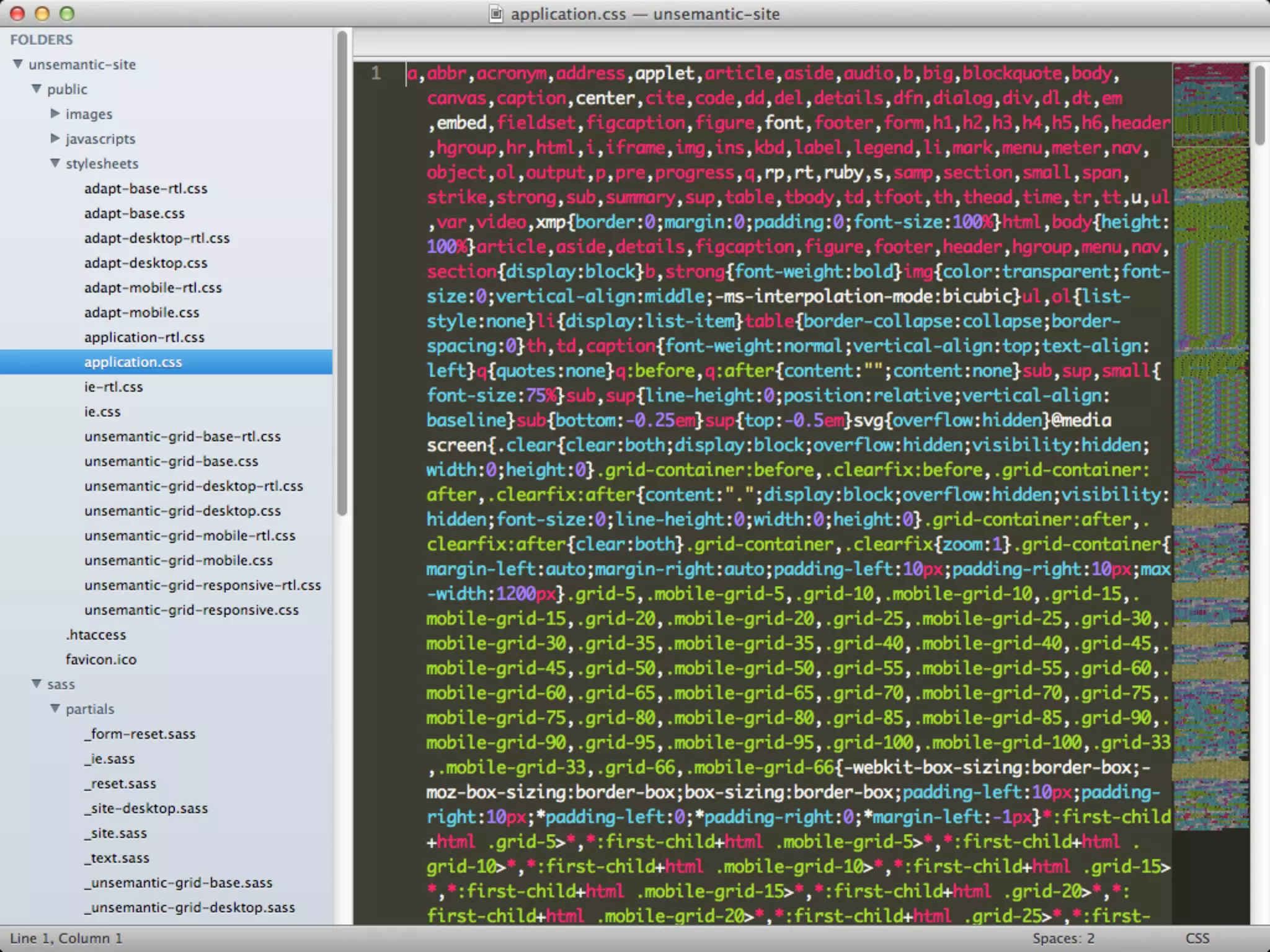Screen dimensions: 1270x952
Task: Open ie.css in sidebar
Action: point(102,412)
